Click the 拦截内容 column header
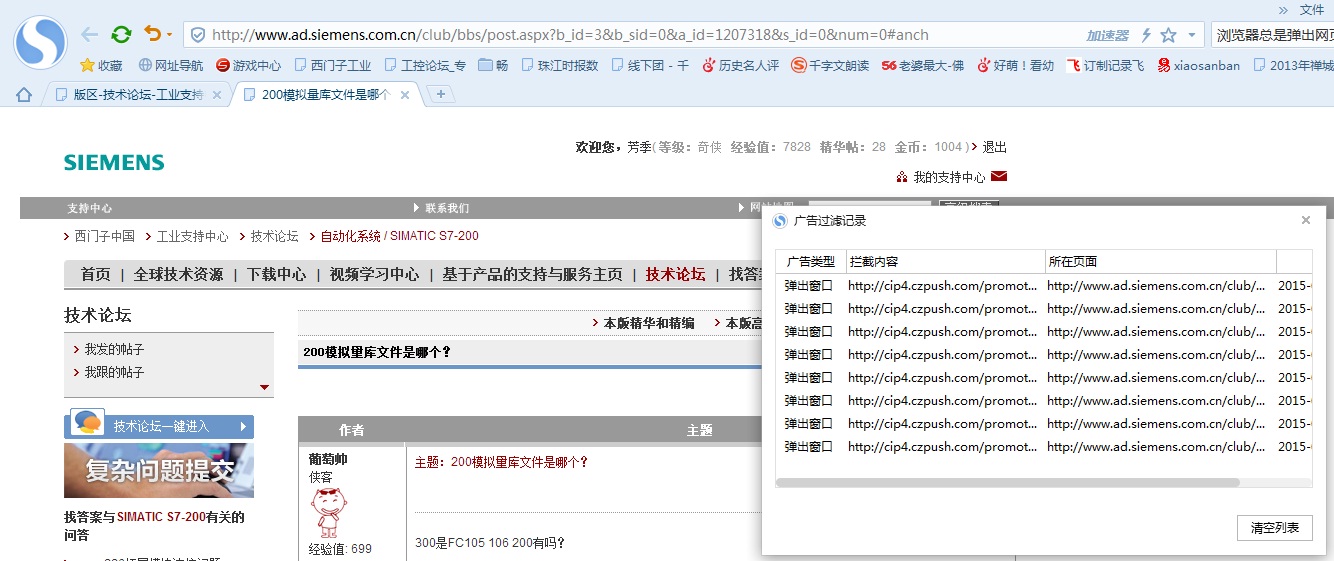The height and width of the screenshot is (561, 1334). tap(946, 261)
